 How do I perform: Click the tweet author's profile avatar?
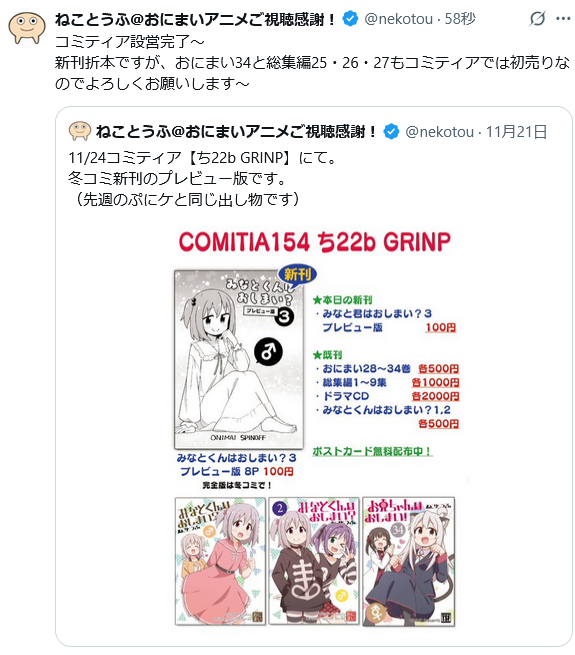[27, 28]
